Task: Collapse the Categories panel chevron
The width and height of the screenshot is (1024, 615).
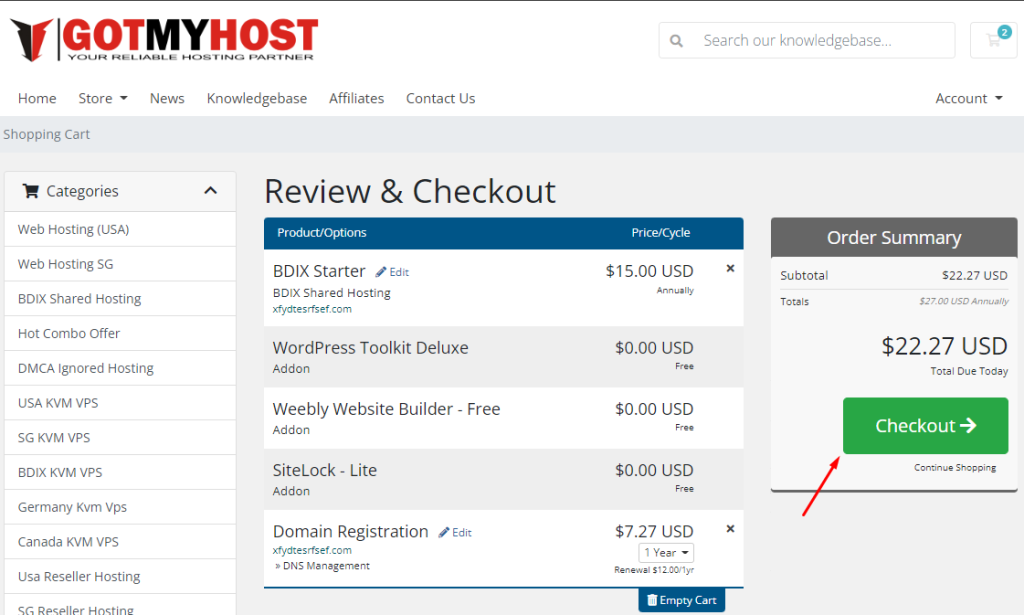Action: click(210, 191)
